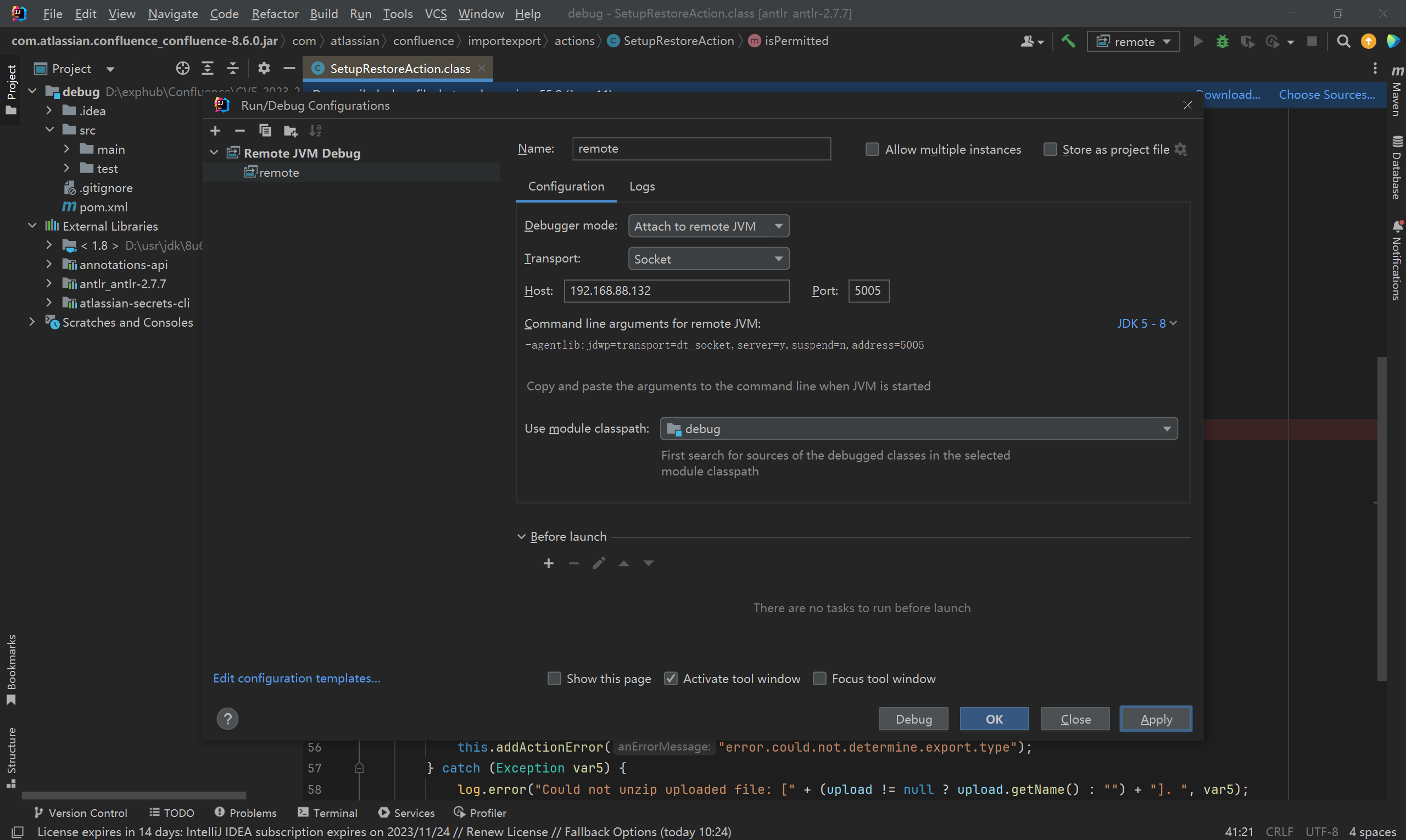Hide the Project panel

289,69
